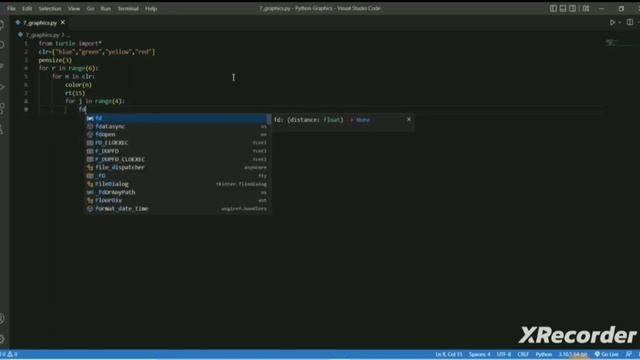Open the Help menu
Screen dimensions: 640x360
click(151, 8)
